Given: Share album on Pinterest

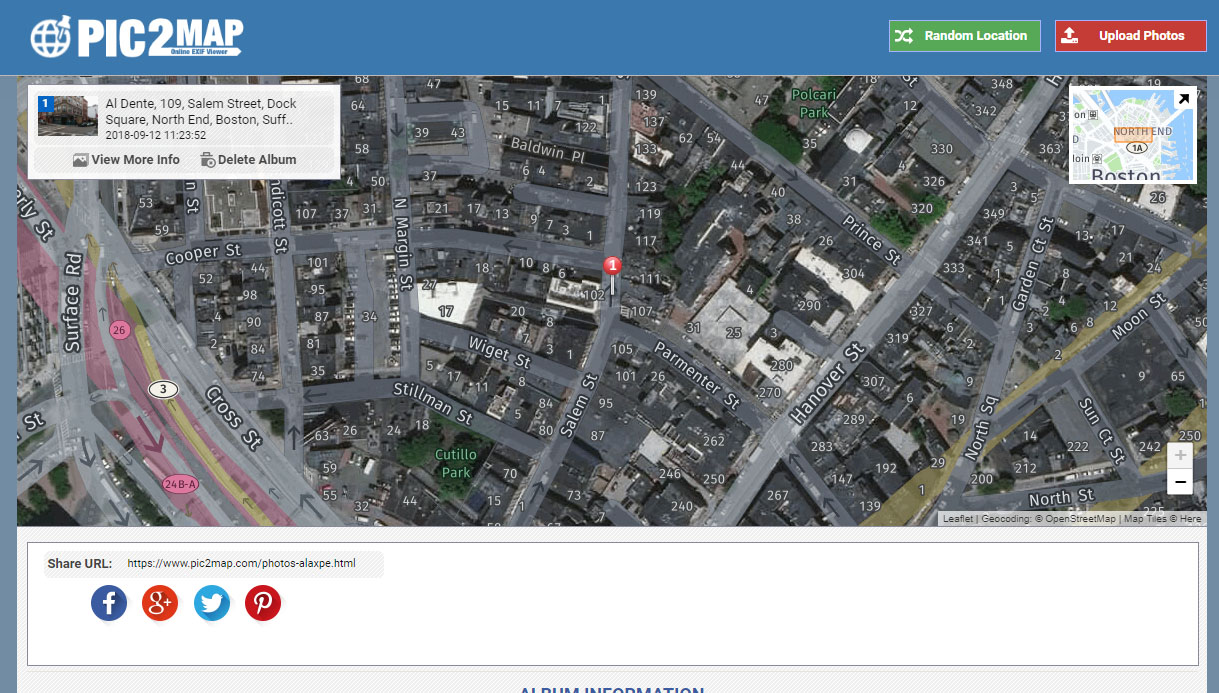Looking at the screenshot, I should tap(263, 603).
